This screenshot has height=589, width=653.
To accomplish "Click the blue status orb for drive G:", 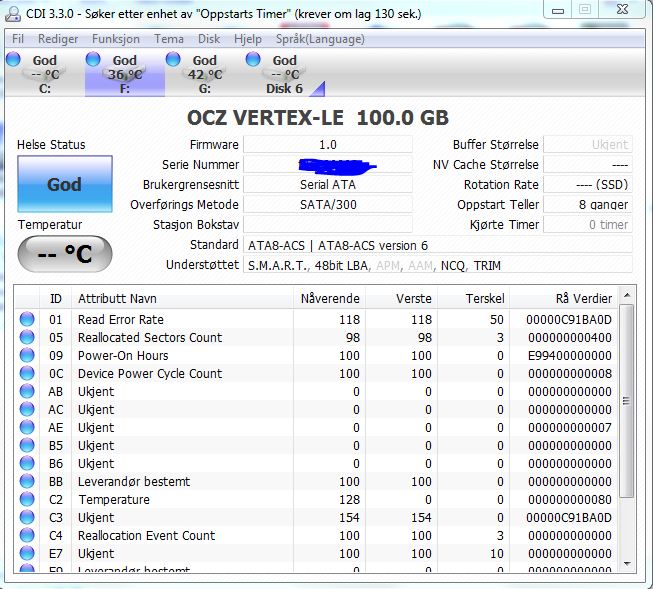I will tap(173, 59).
